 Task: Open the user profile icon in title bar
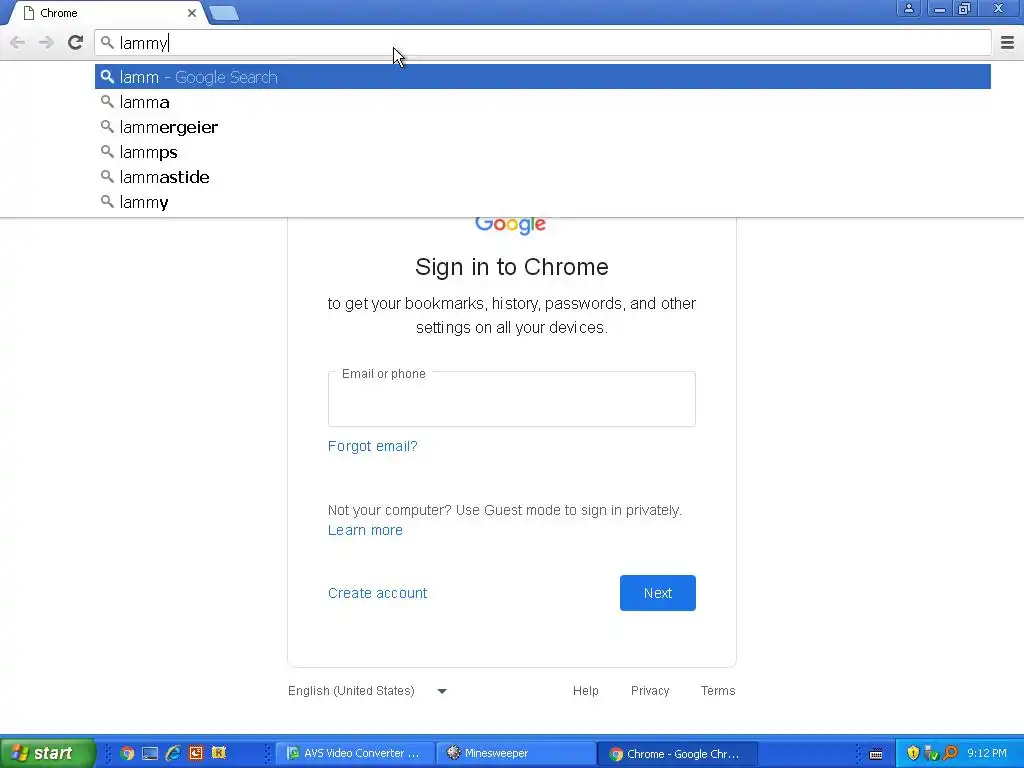click(908, 8)
